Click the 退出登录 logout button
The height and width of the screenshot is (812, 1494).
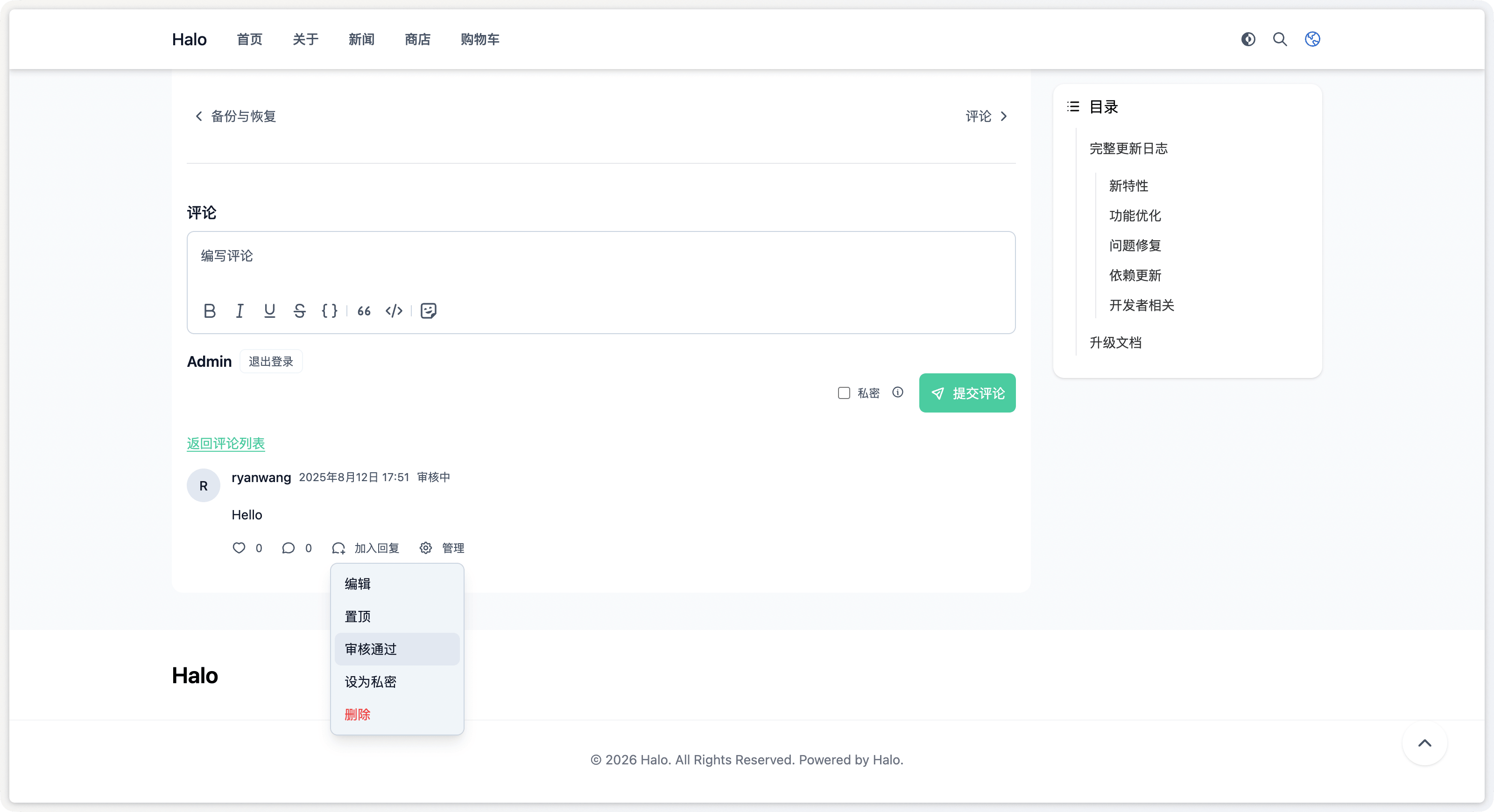point(271,361)
